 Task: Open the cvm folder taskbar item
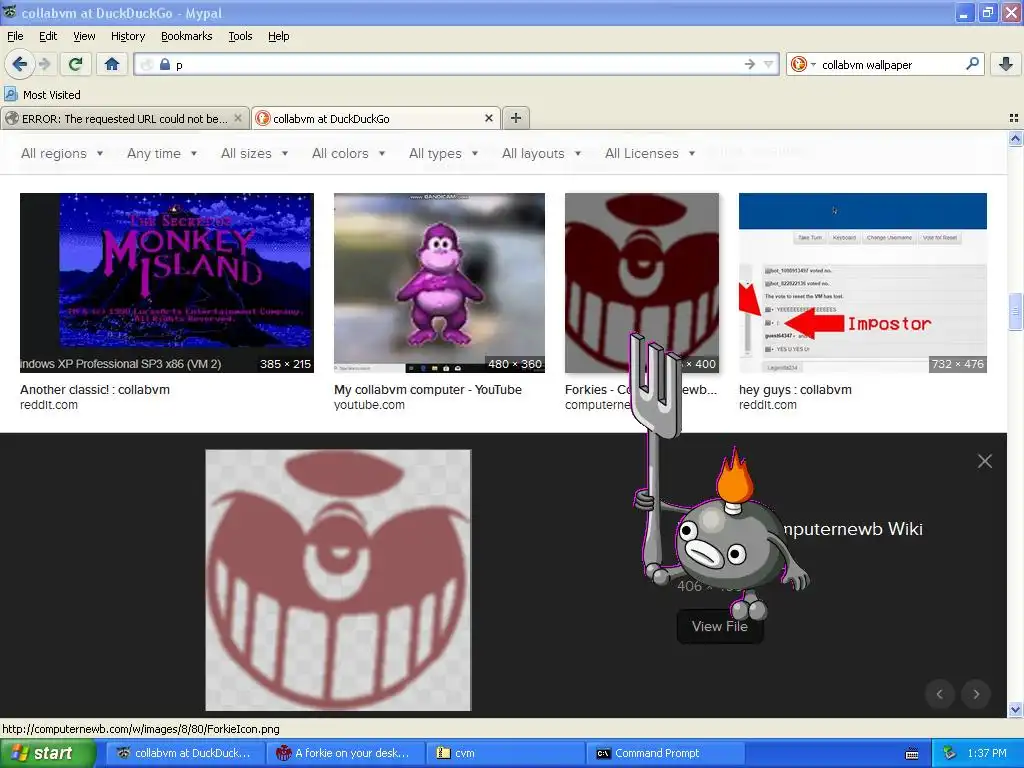pyautogui.click(x=505, y=753)
